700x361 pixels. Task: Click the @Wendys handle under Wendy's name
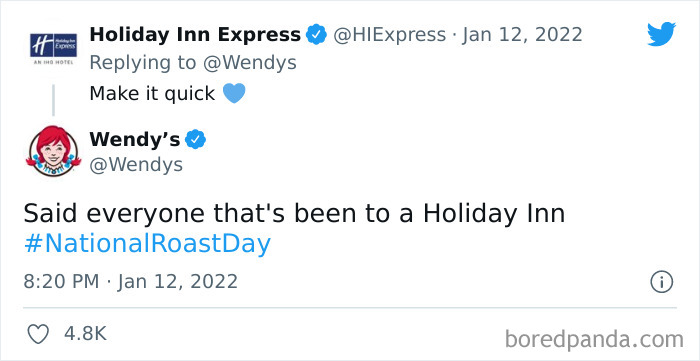136,165
